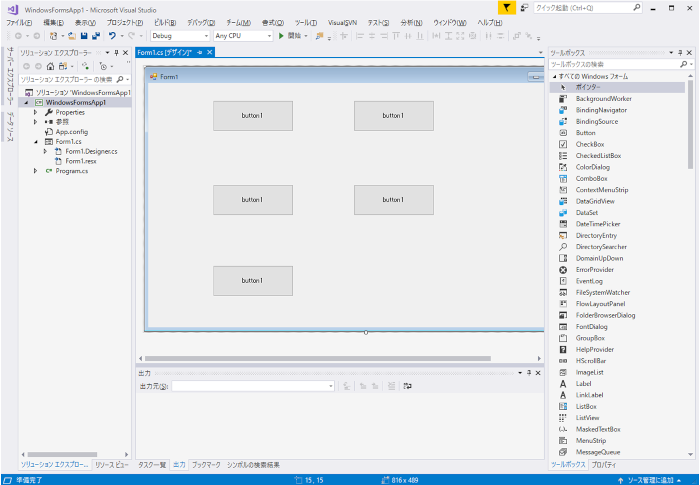Click the Undo arrow in the toolbar
The height and width of the screenshot is (485, 700).
(x=112, y=36)
